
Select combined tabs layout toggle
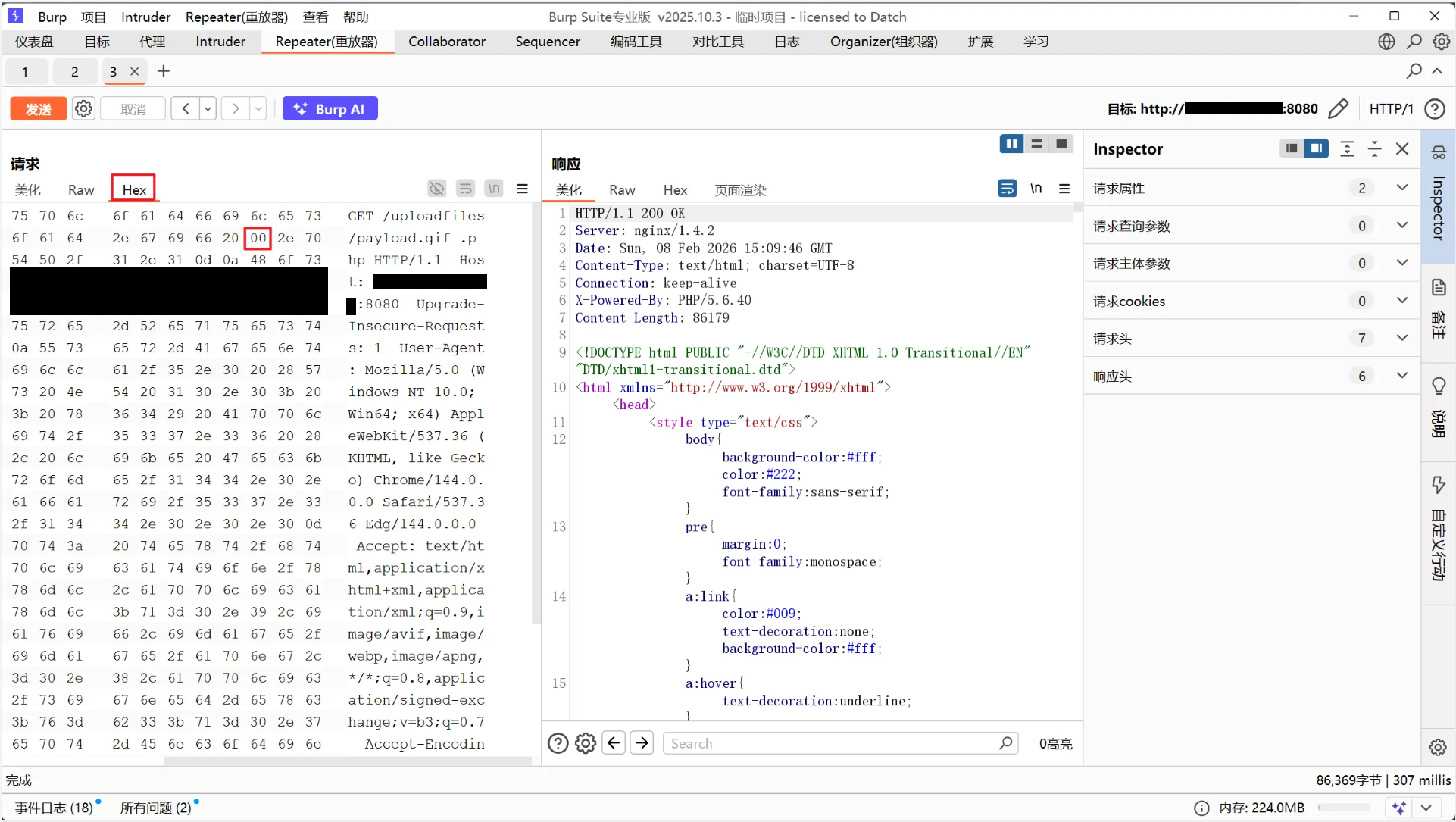coord(1061,144)
